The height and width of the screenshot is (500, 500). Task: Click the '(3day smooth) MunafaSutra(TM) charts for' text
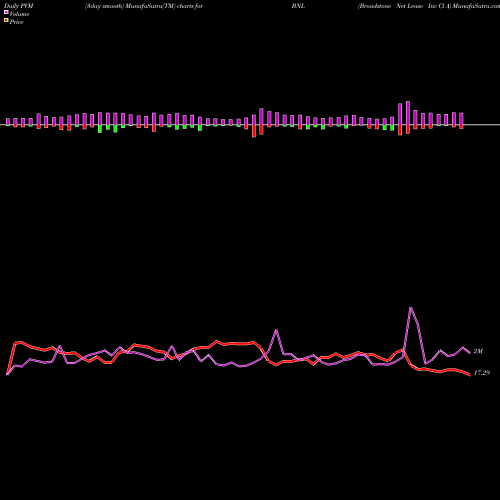(x=144, y=6)
